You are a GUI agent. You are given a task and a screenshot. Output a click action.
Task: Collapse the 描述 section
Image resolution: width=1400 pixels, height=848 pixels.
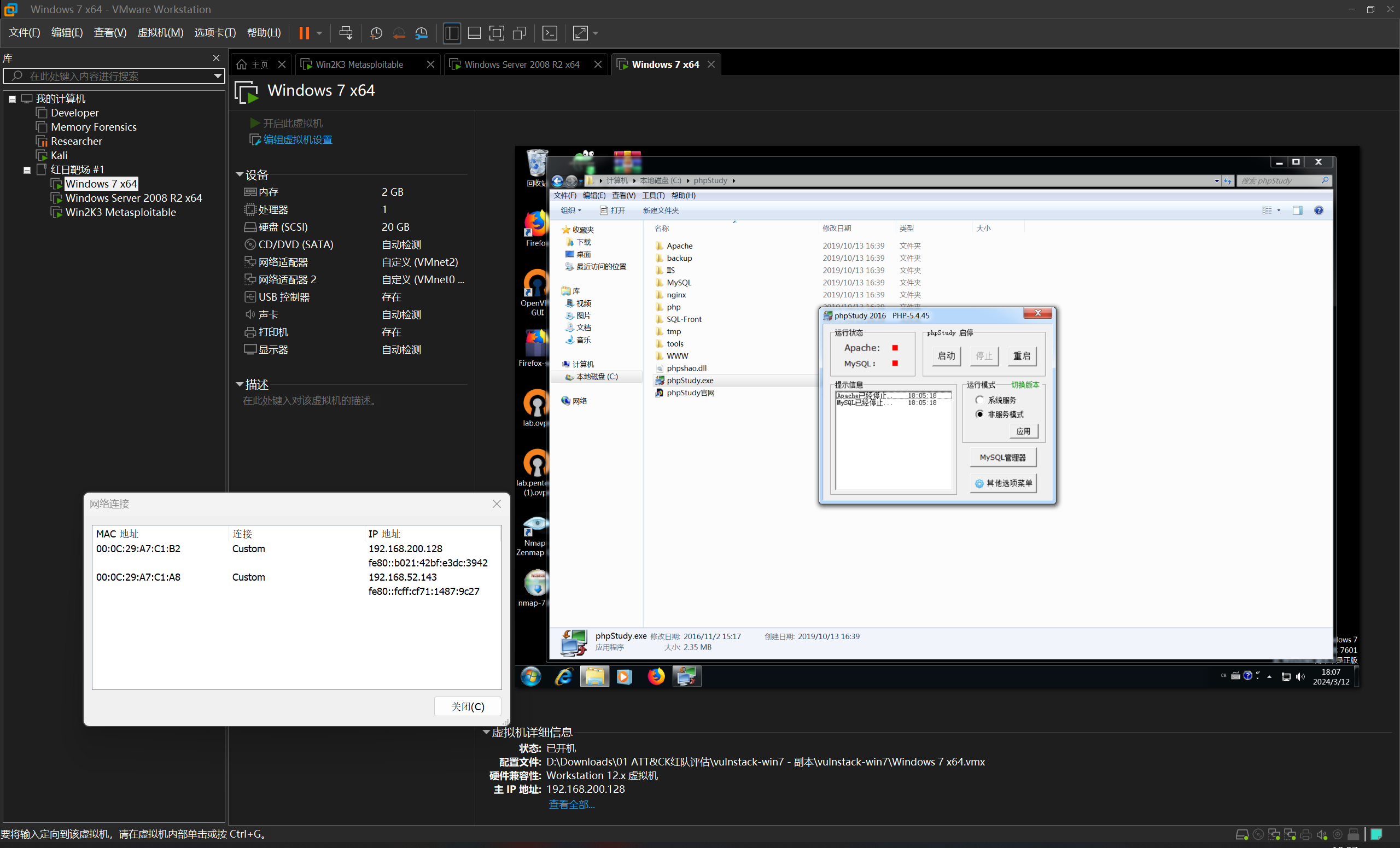(240, 384)
